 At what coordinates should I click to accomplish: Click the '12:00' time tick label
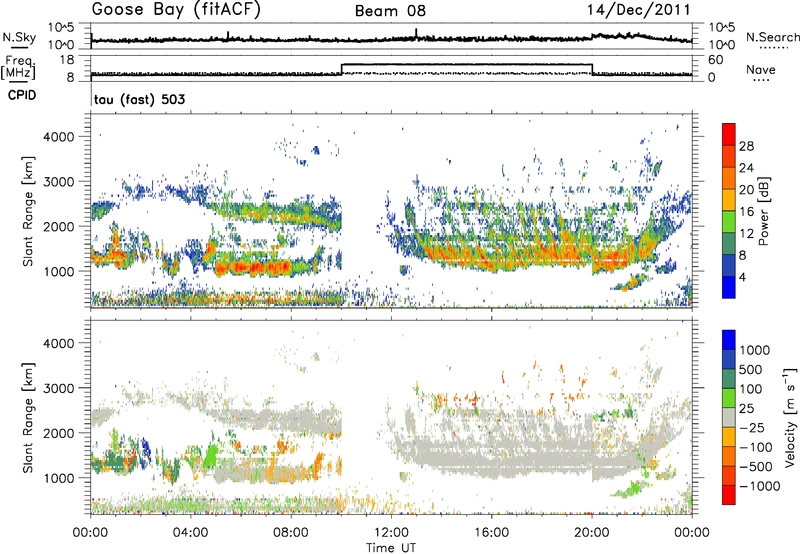click(x=391, y=533)
